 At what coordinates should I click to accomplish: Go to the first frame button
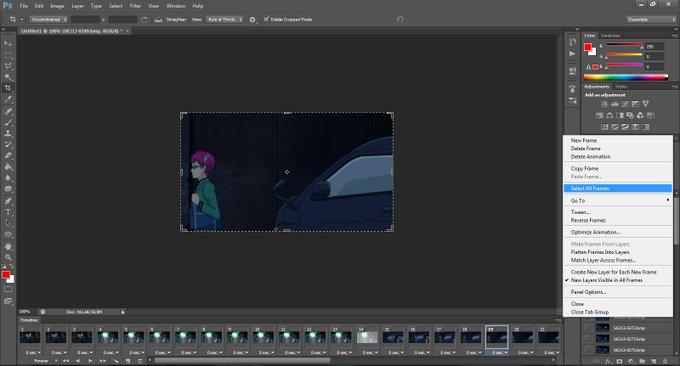[x=66, y=361]
